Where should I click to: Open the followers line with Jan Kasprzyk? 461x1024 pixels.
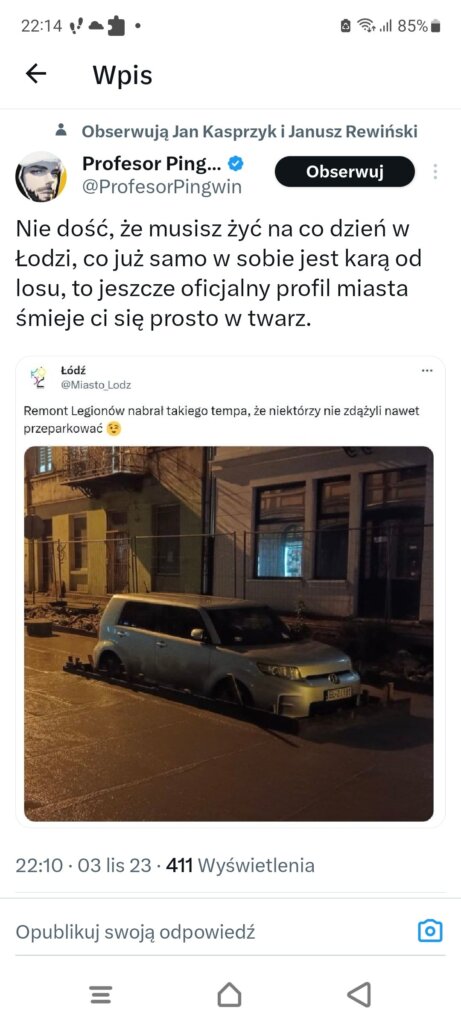coord(249,132)
